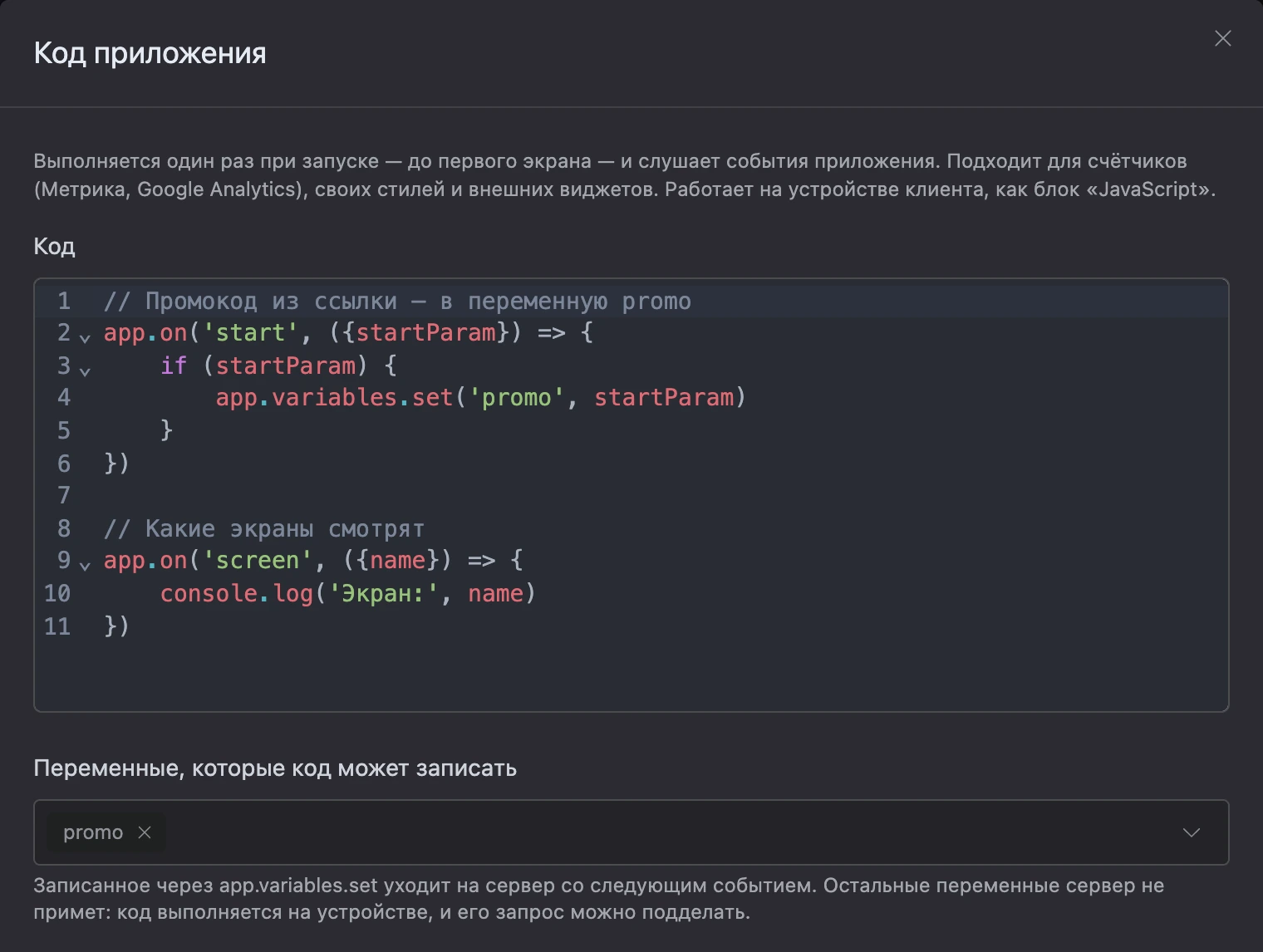Click line number 5 in the gutter
1263x952 pixels.
click(x=64, y=430)
